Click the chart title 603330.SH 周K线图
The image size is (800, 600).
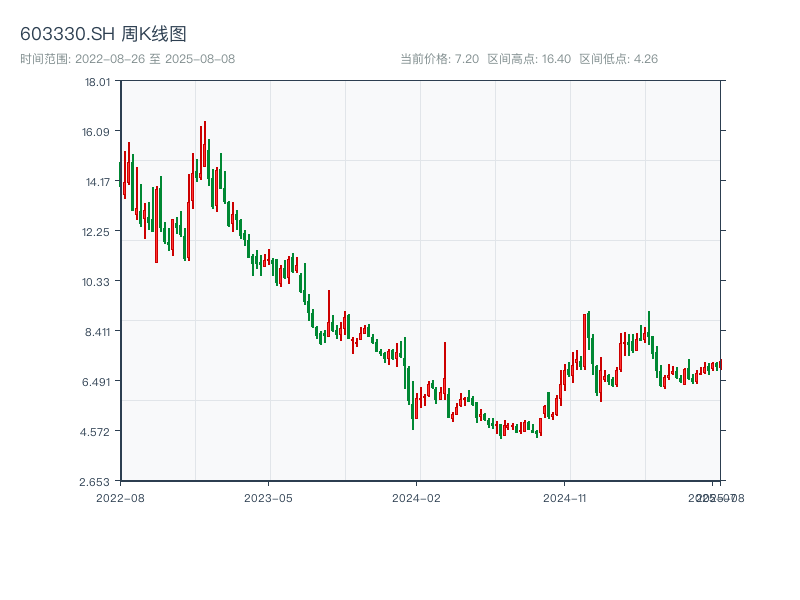[103, 35]
